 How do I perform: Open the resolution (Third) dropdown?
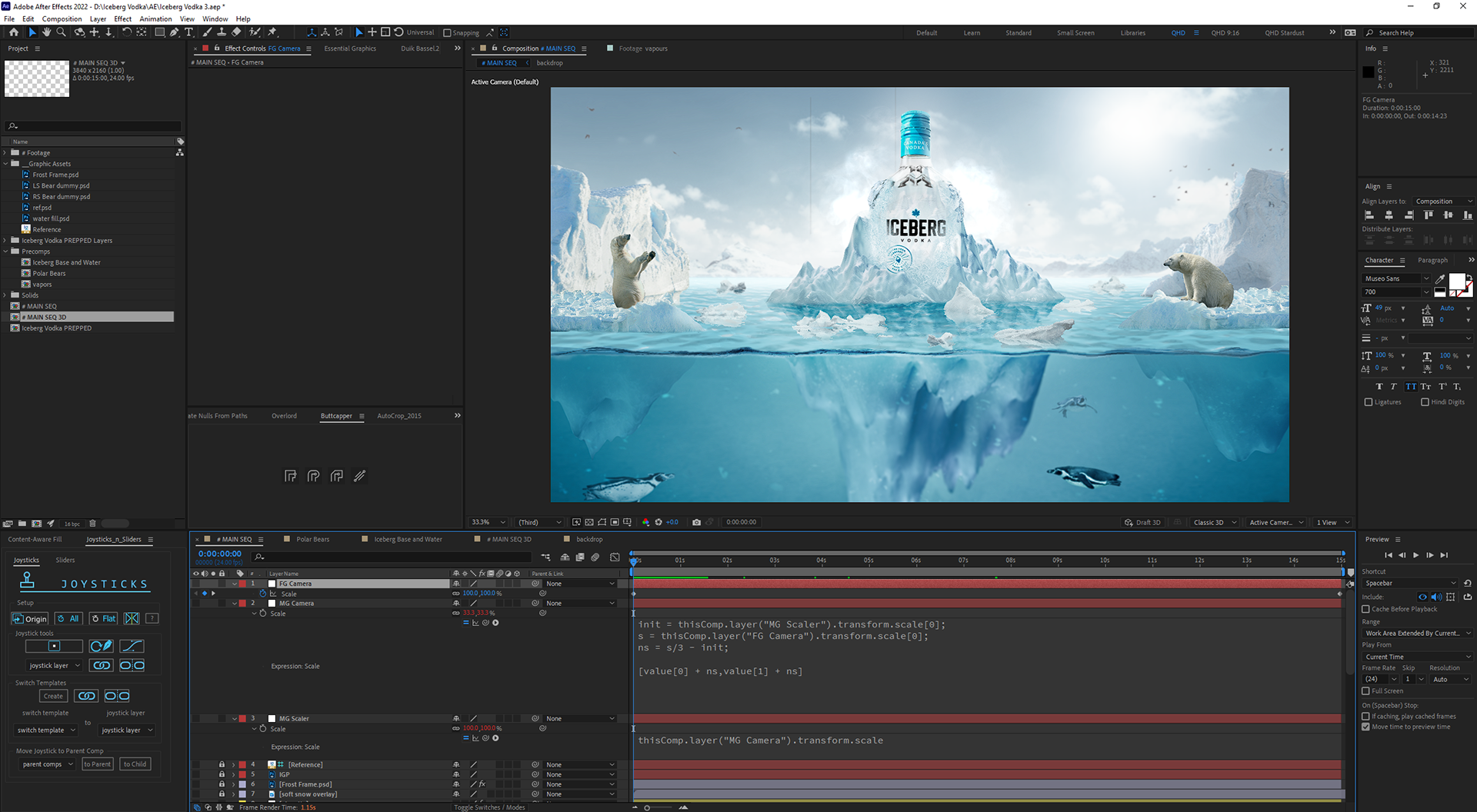540,522
